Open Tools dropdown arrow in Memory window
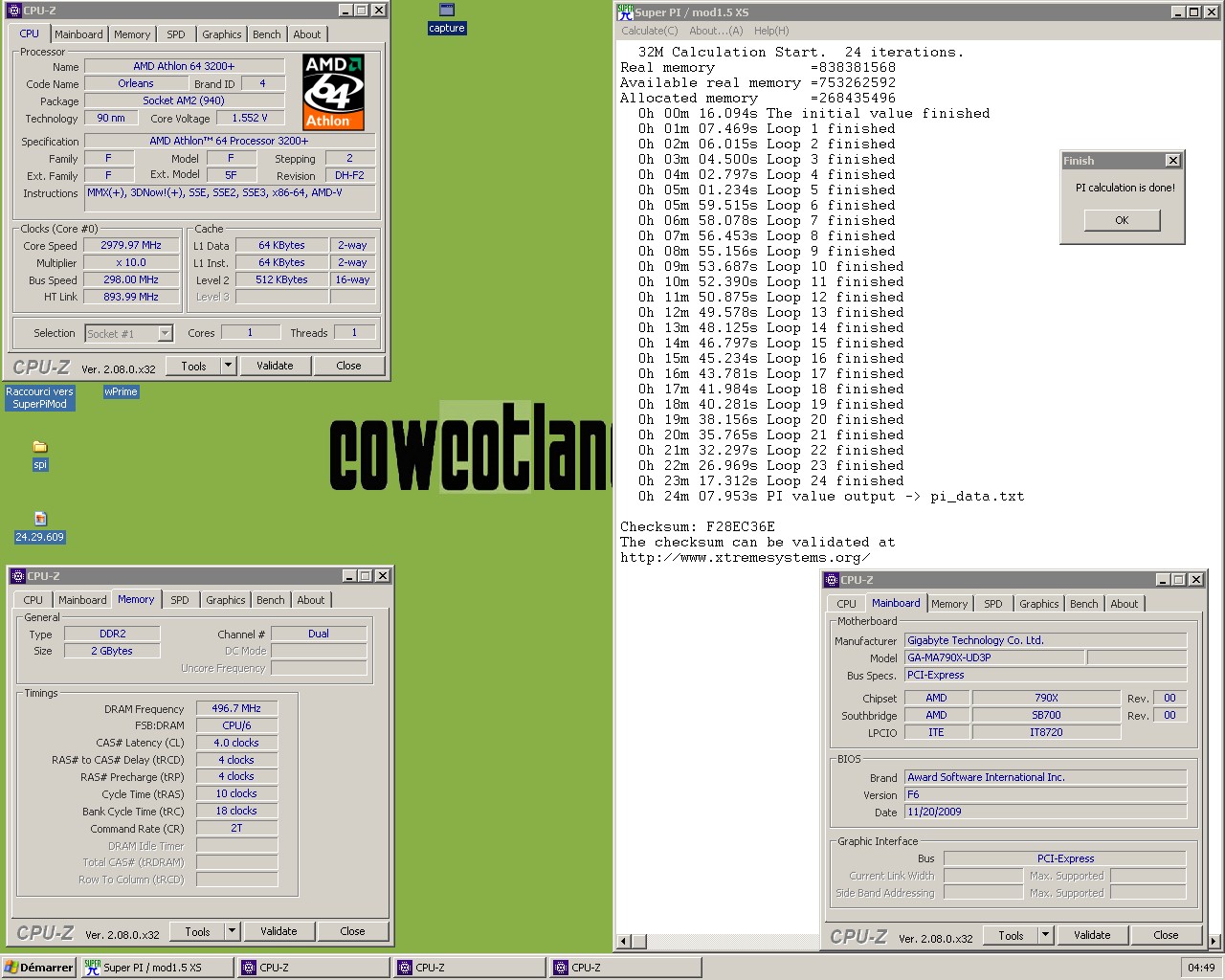 pyautogui.click(x=232, y=931)
